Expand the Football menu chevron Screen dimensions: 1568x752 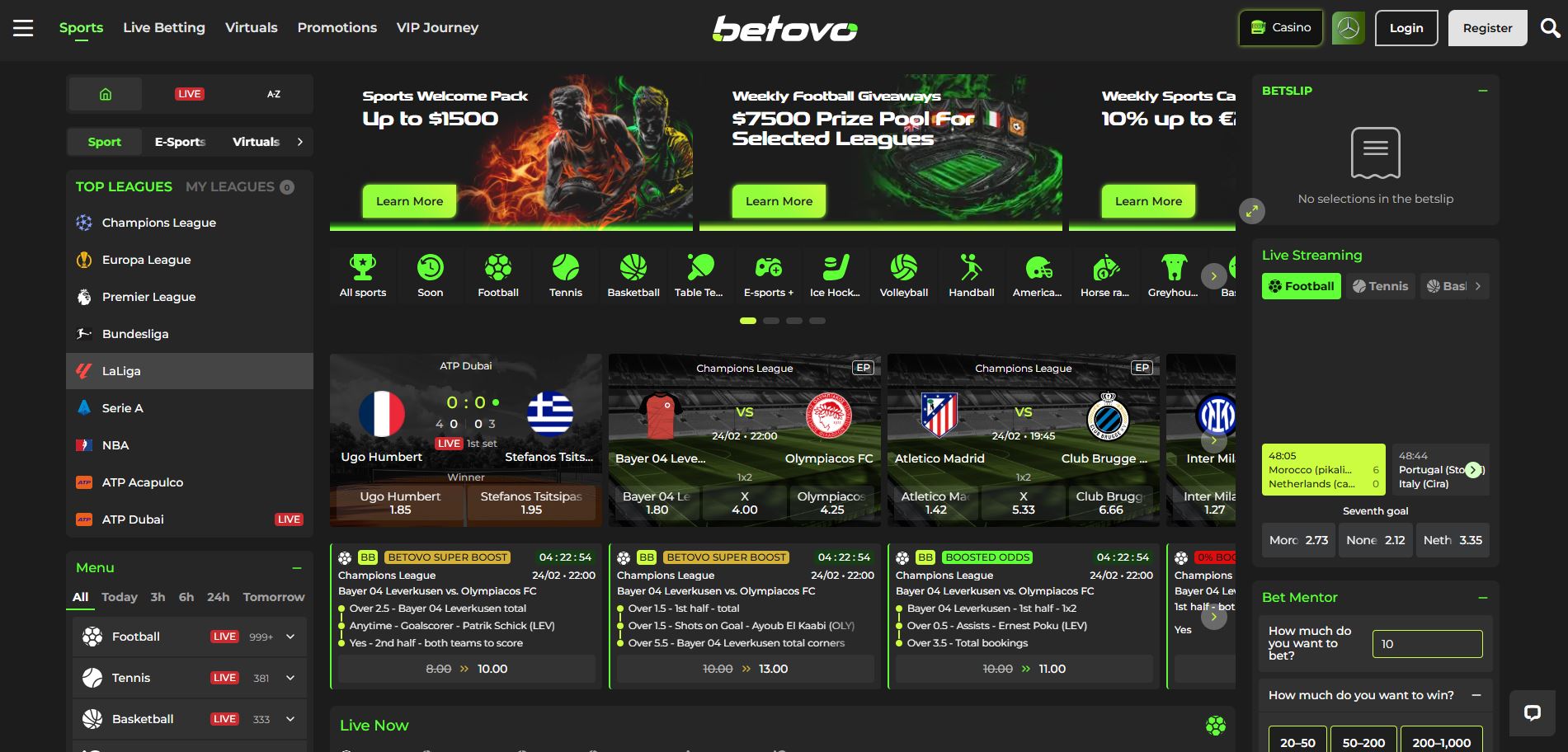click(290, 637)
